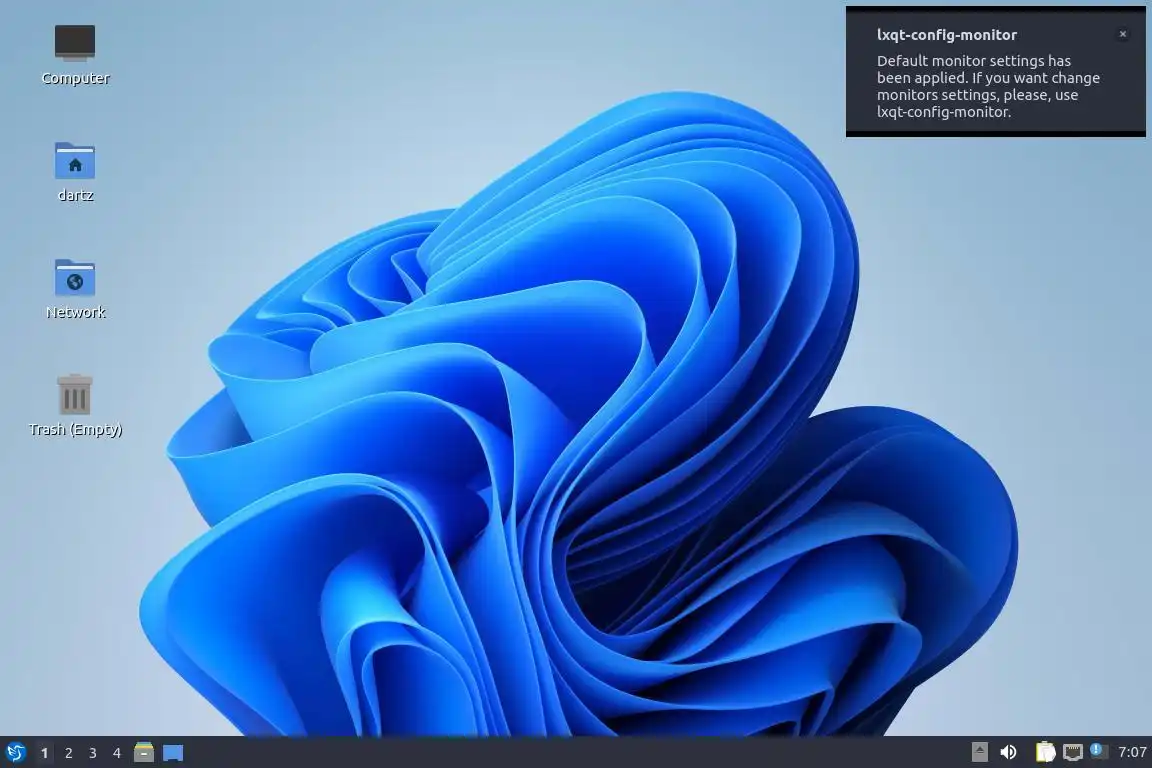
Task: Select the Trash (Empty) desktop icon
Action: click(x=75, y=406)
